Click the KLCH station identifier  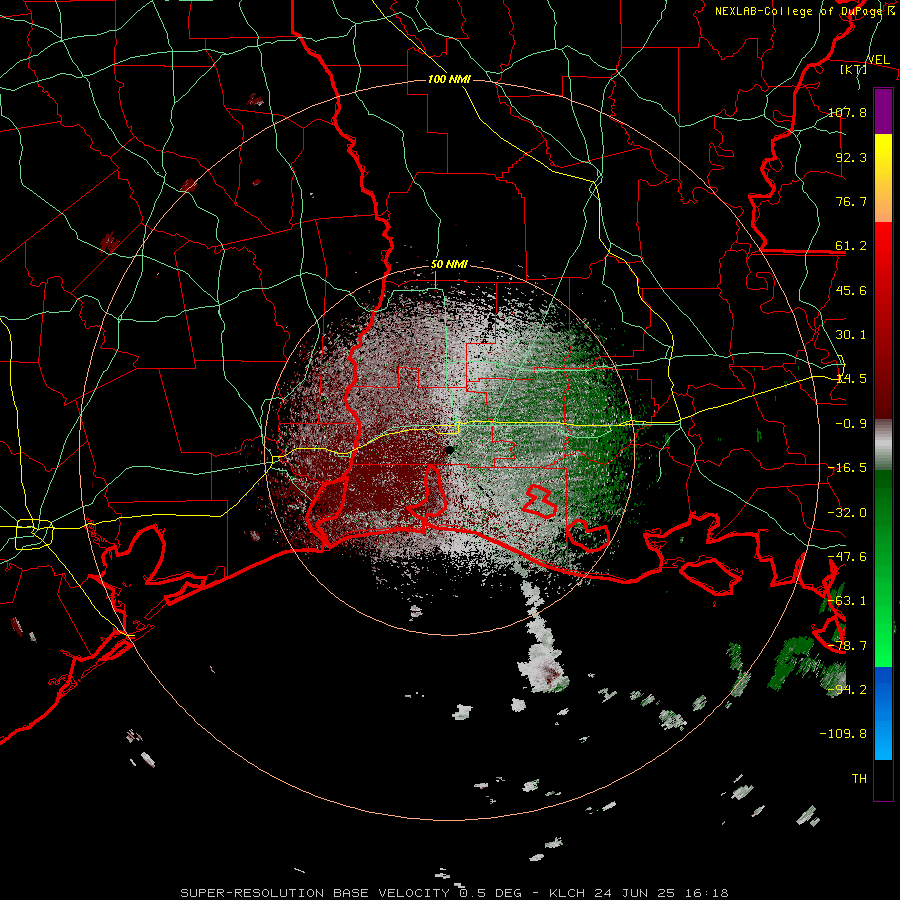click(x=568, y=893)
